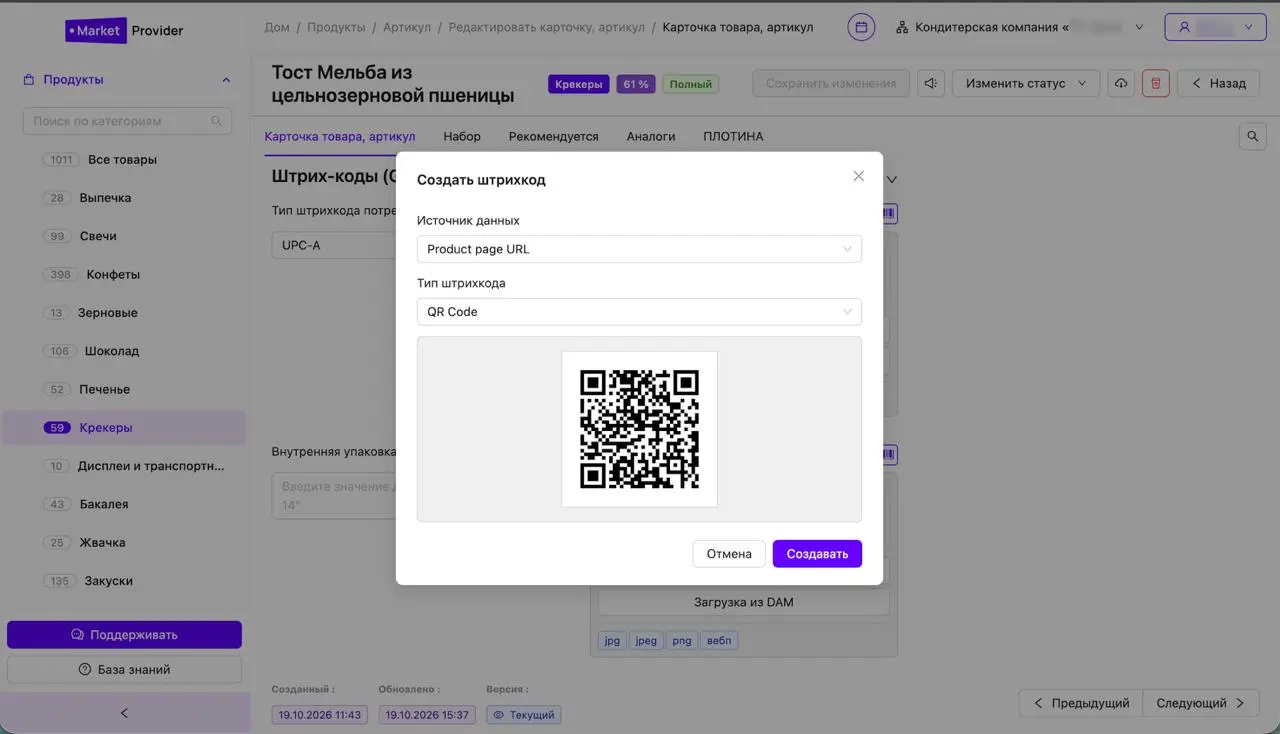Screen dimensions: 1280x734
Task: Switch to the ПЛОТИНА tab
Action: 733,136
